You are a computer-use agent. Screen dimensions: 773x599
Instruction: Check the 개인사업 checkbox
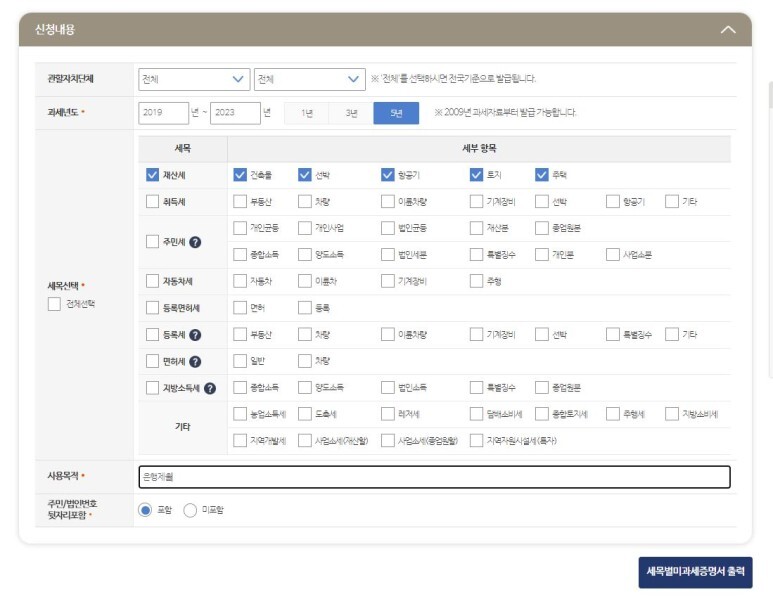click(x=305, y=228)
